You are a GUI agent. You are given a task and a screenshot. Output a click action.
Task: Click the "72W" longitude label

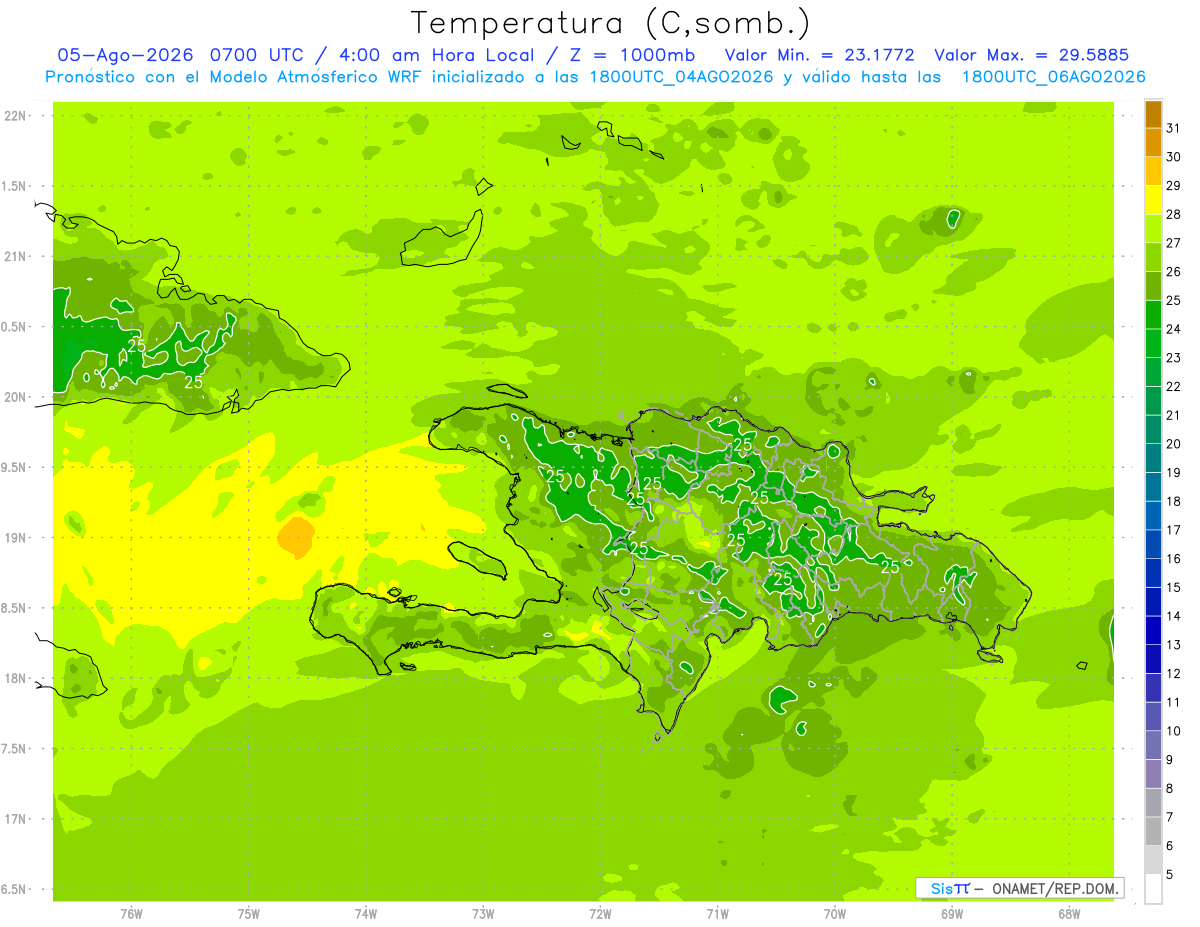600,913
